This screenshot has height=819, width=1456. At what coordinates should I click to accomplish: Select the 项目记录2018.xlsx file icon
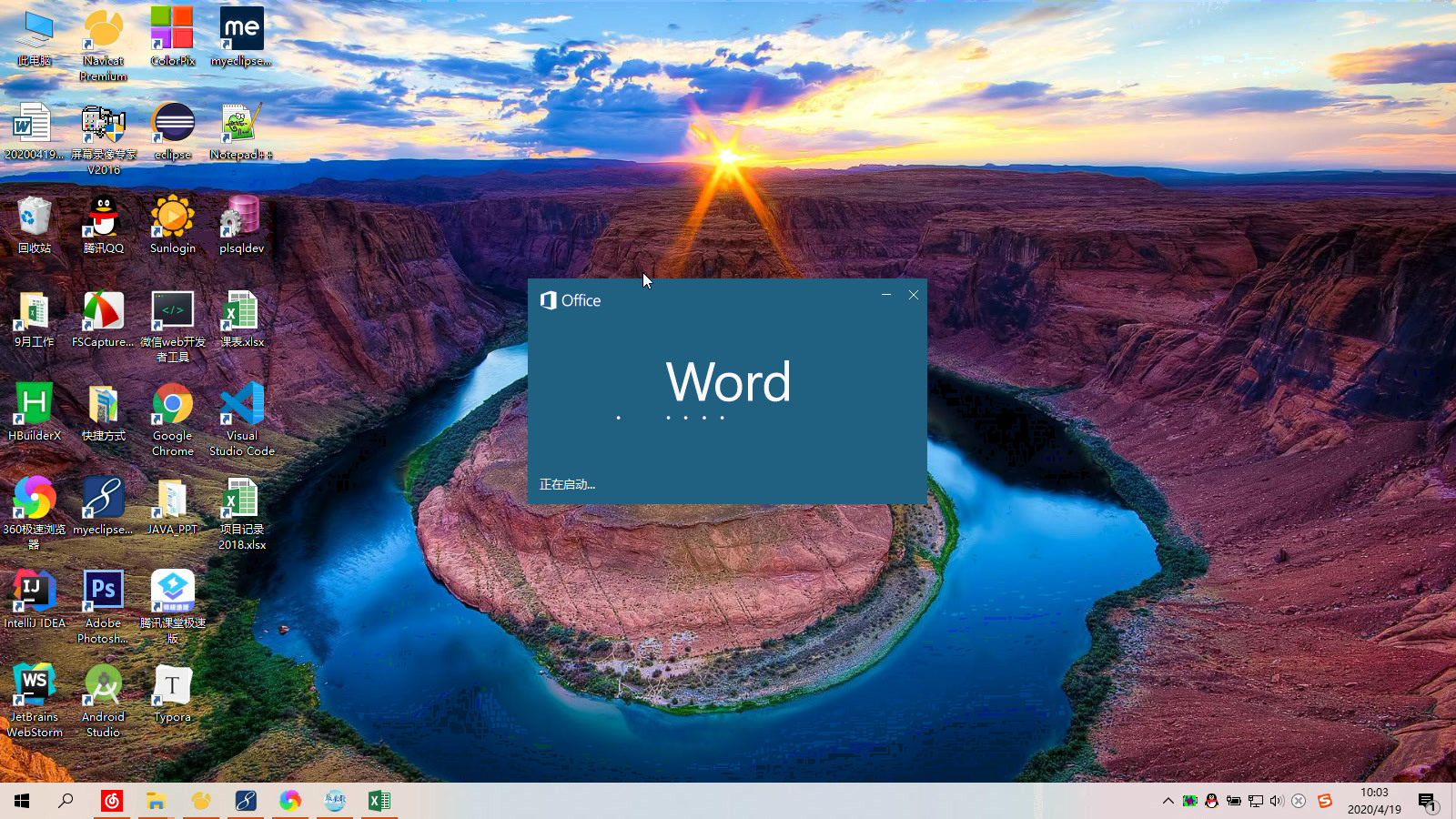pos(241,513)
